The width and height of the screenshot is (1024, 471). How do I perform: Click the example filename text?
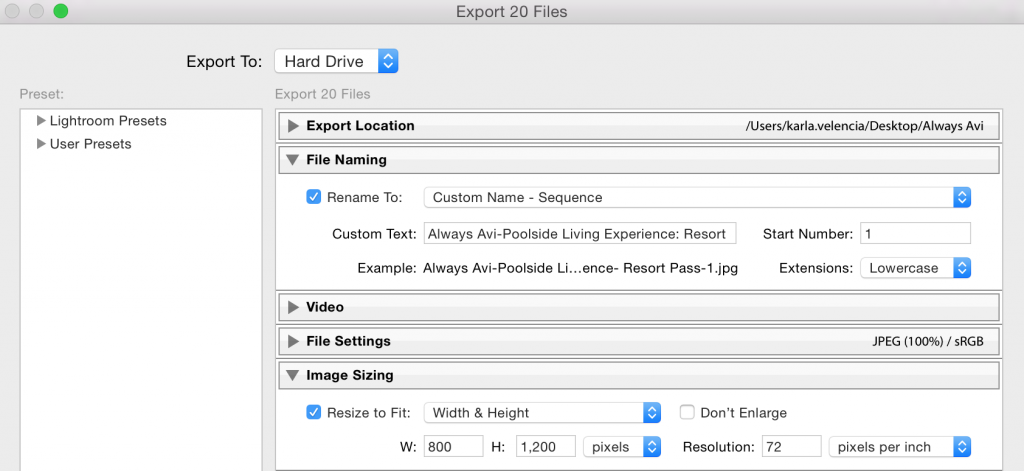pyautogui.click(x=581, y=268)
